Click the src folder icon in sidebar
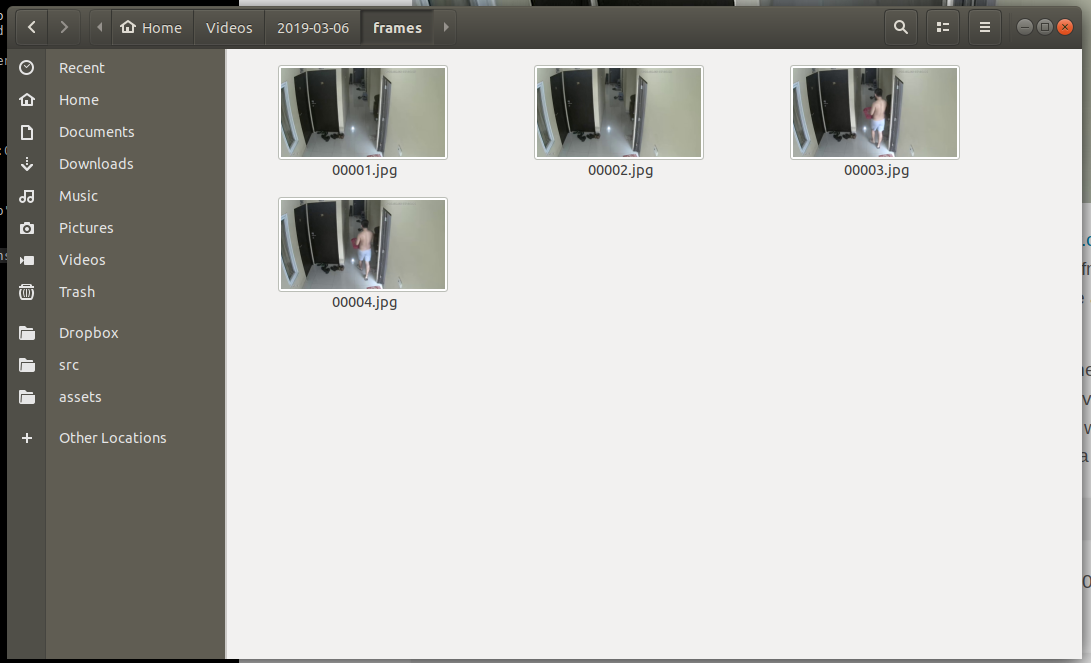This screenshot has height=663, width=1091. tap(26, 365)
